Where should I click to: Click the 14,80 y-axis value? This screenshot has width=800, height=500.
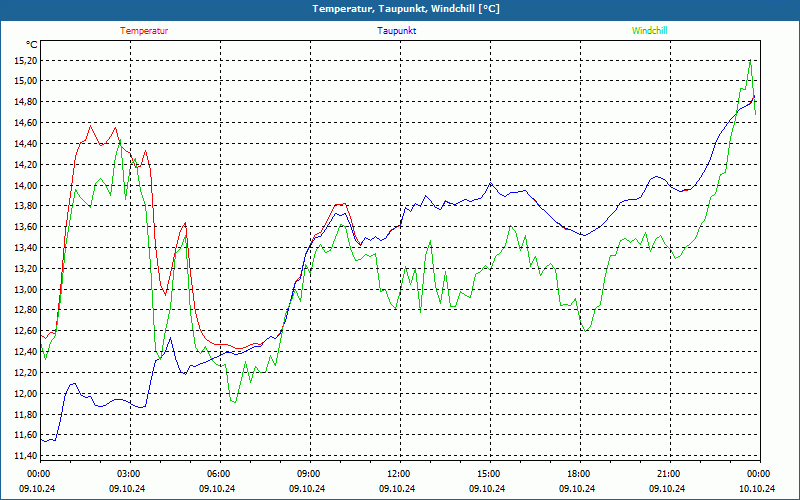tap(27, 102)
